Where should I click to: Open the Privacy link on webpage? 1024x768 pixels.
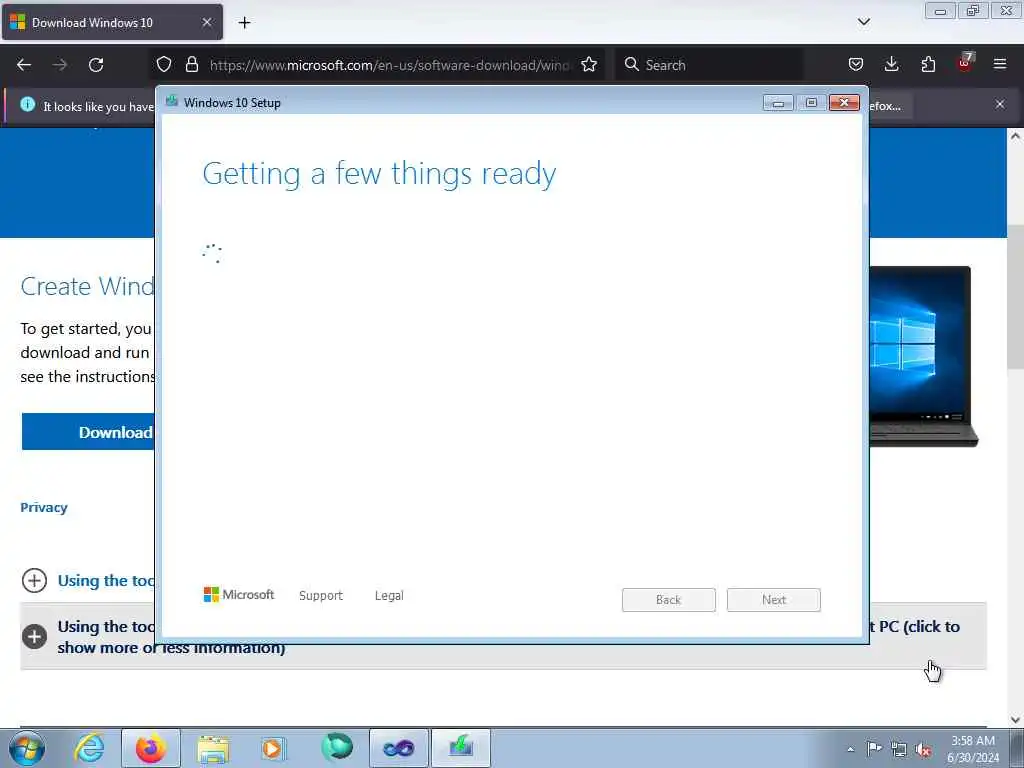pos(44,507)
